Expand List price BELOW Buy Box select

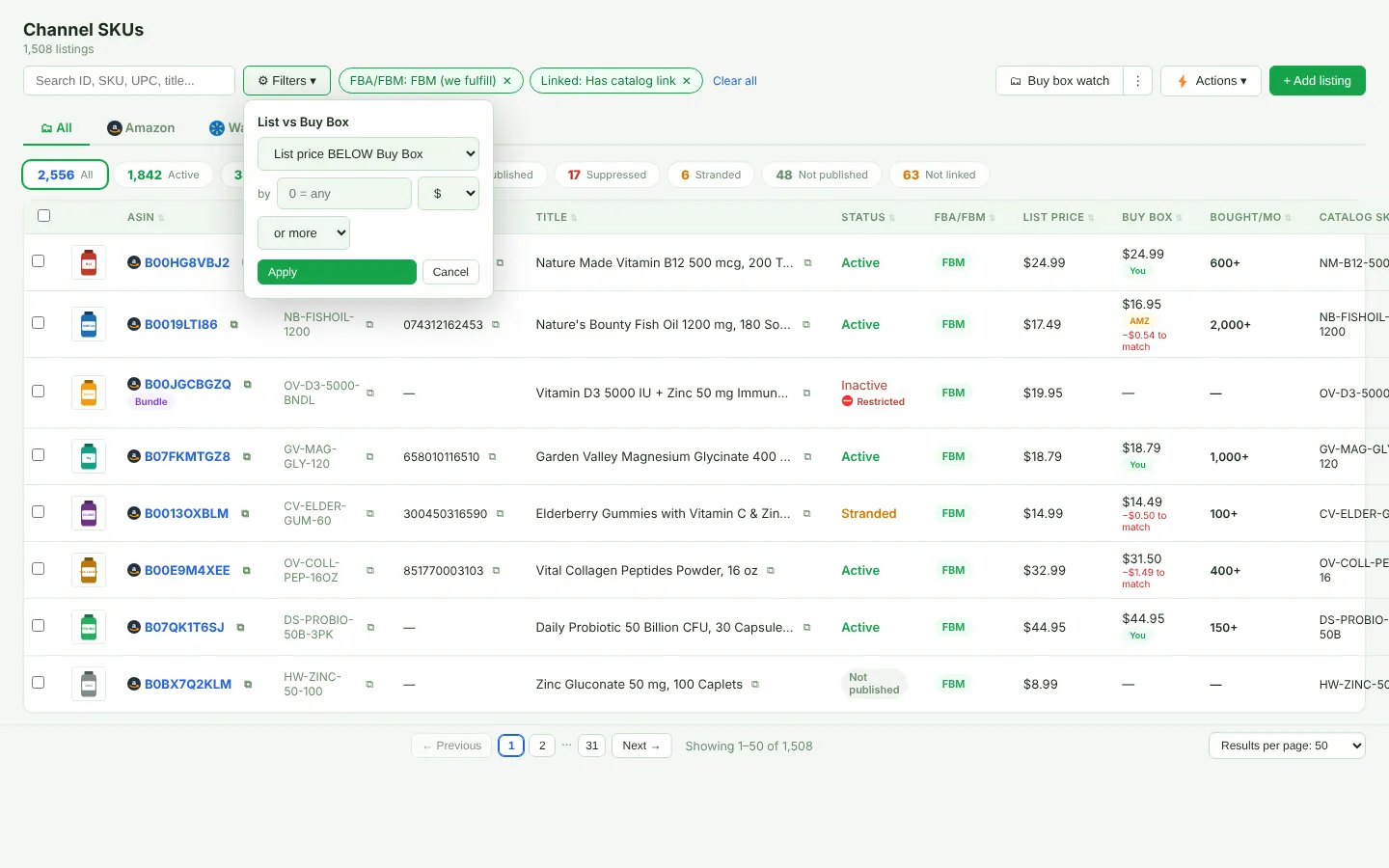368,154
